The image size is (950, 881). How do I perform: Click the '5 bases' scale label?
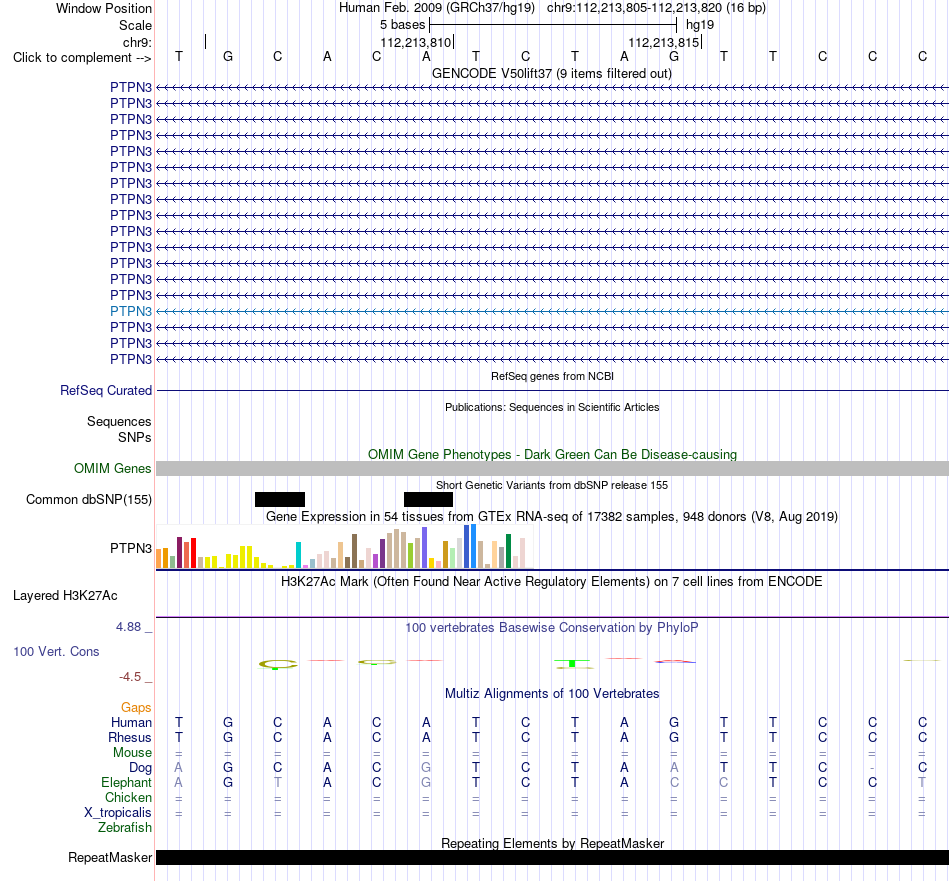pos(402,25)
